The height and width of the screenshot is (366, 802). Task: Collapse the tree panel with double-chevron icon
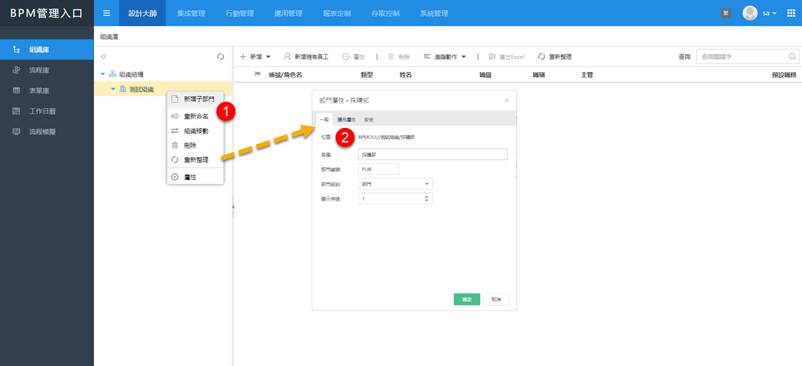104,57
